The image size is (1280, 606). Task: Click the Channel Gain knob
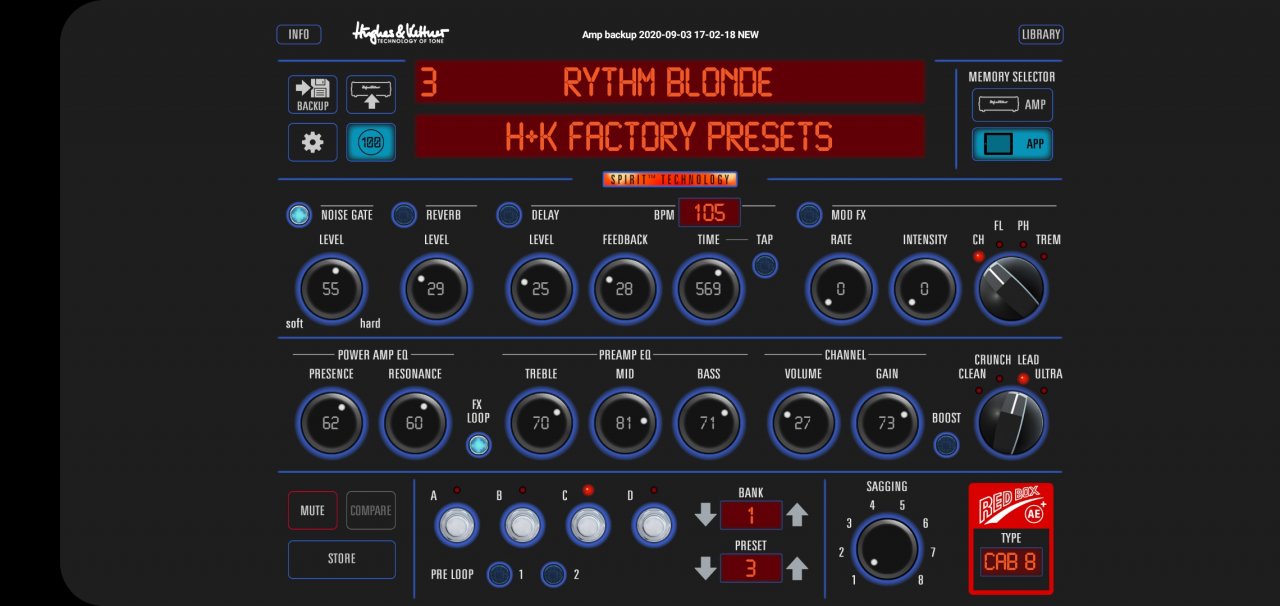point(887,423)
